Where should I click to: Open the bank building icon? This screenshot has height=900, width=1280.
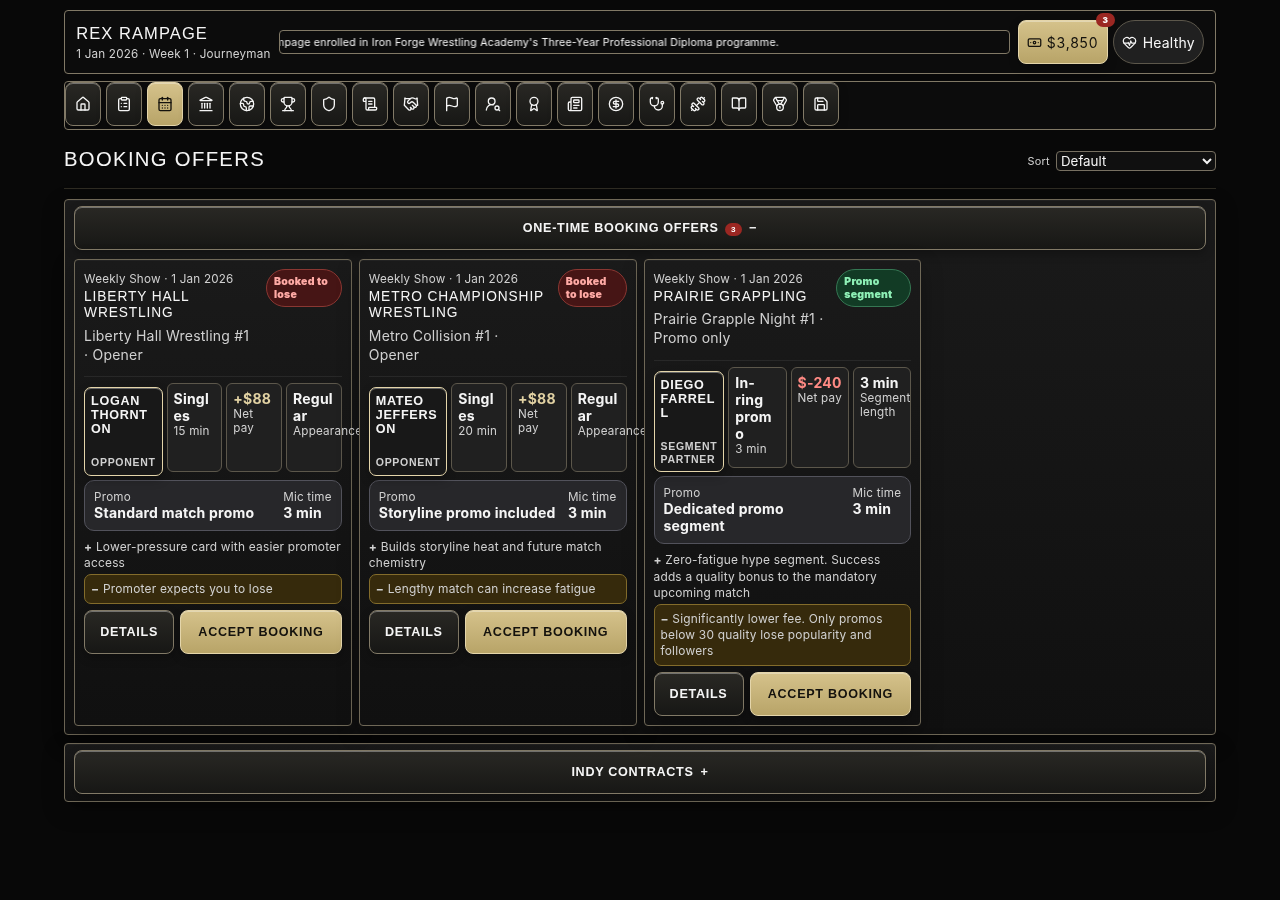(206, 104)
